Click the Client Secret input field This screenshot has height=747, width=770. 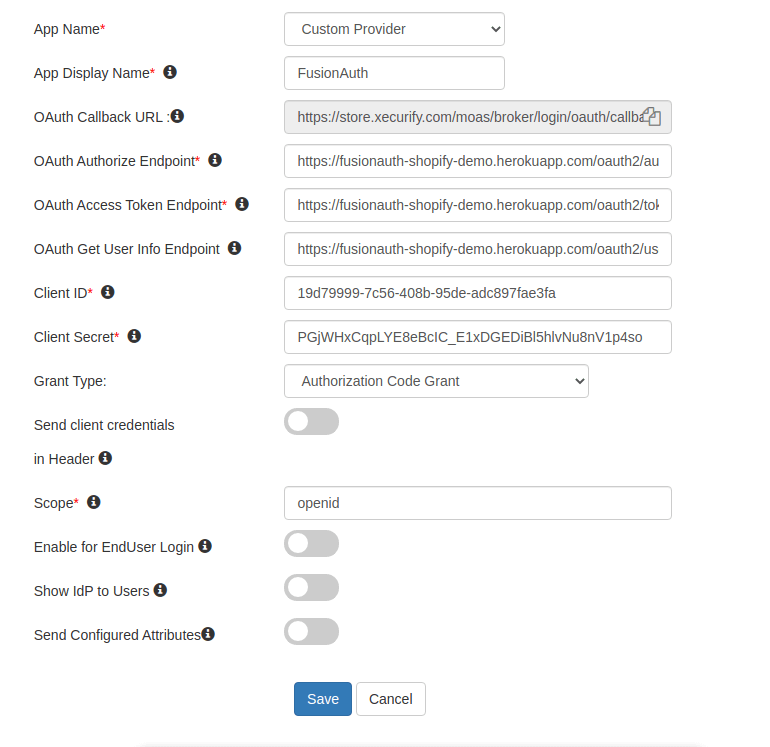pyautogui.click(x=478, y=337)
